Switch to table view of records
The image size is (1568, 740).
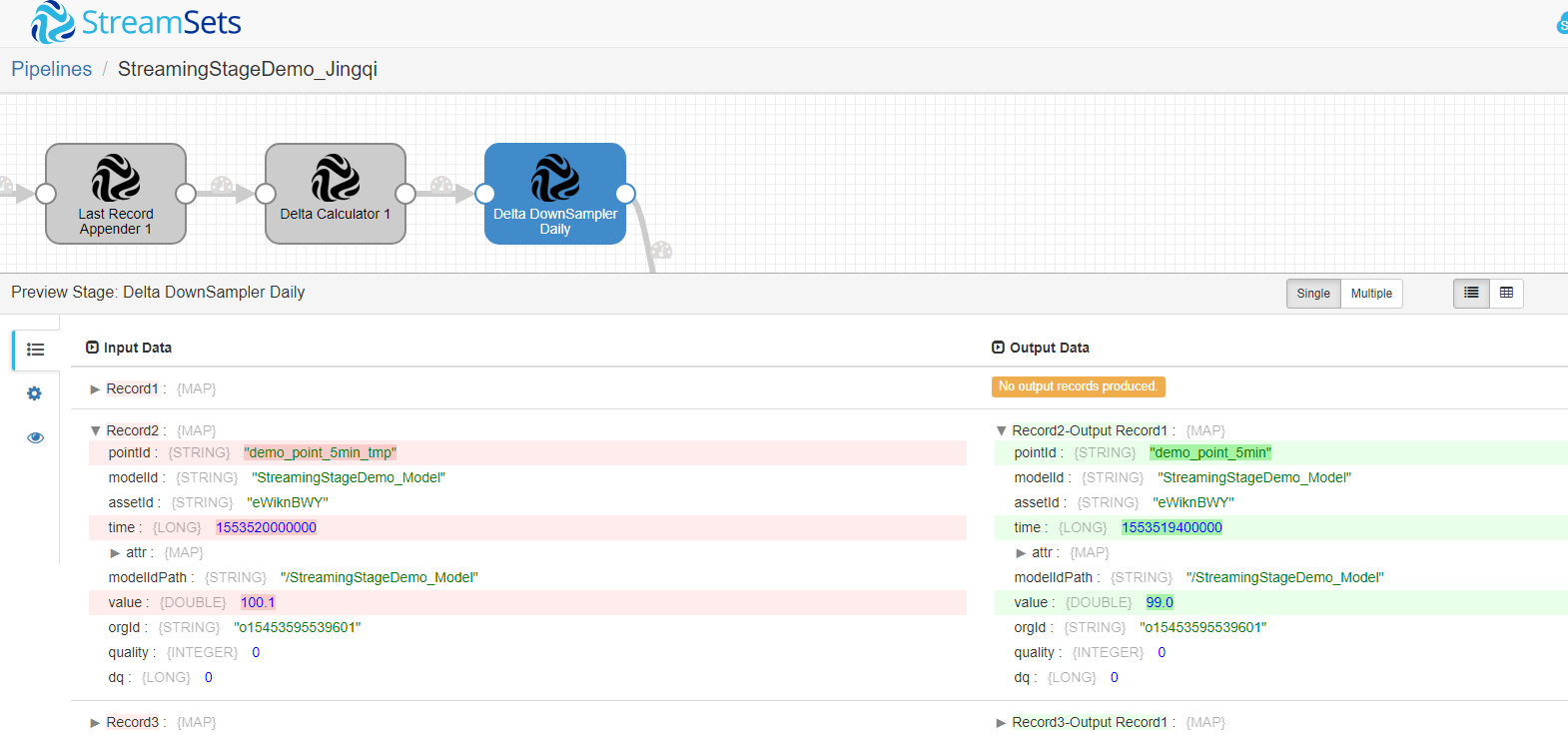1506,293
